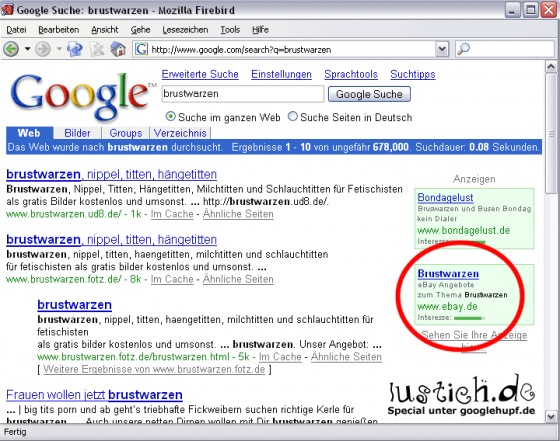Click the Reload page icon
The width and height of the screenshot is (560, 441).
pyautogui.click(x=75, y=49)
